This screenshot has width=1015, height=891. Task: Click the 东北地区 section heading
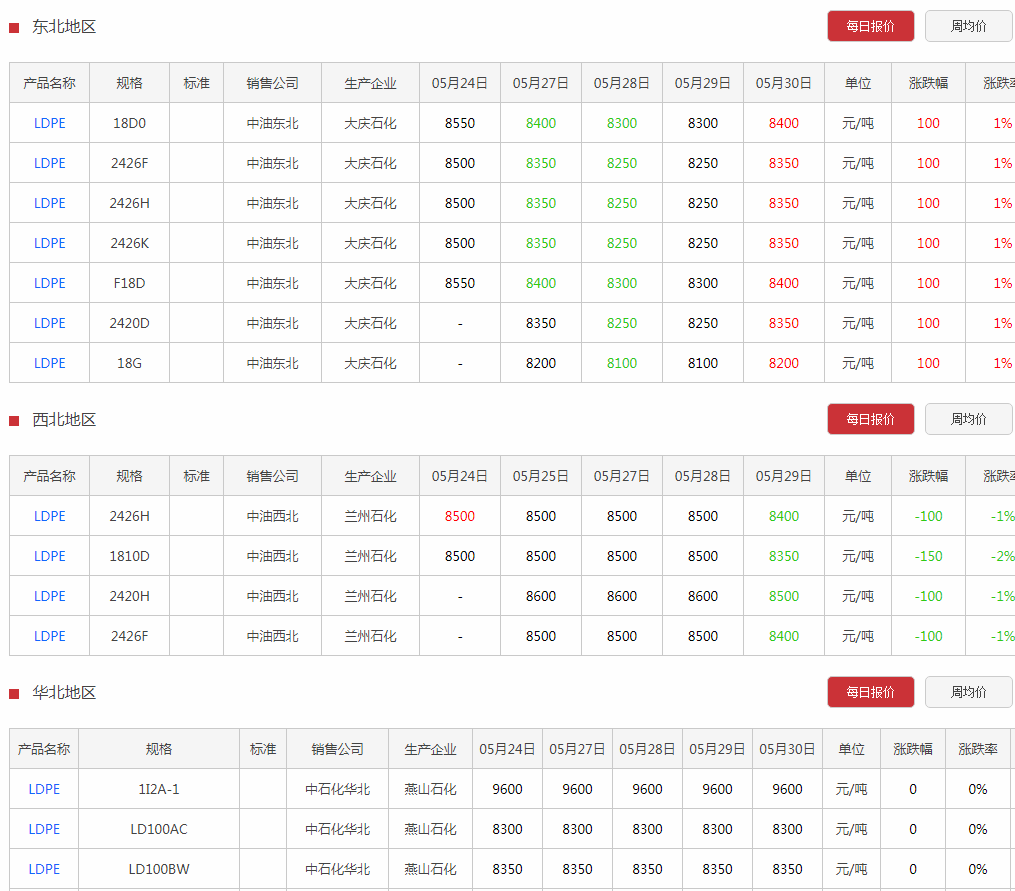pyautogui.click(x=64, y=27)
